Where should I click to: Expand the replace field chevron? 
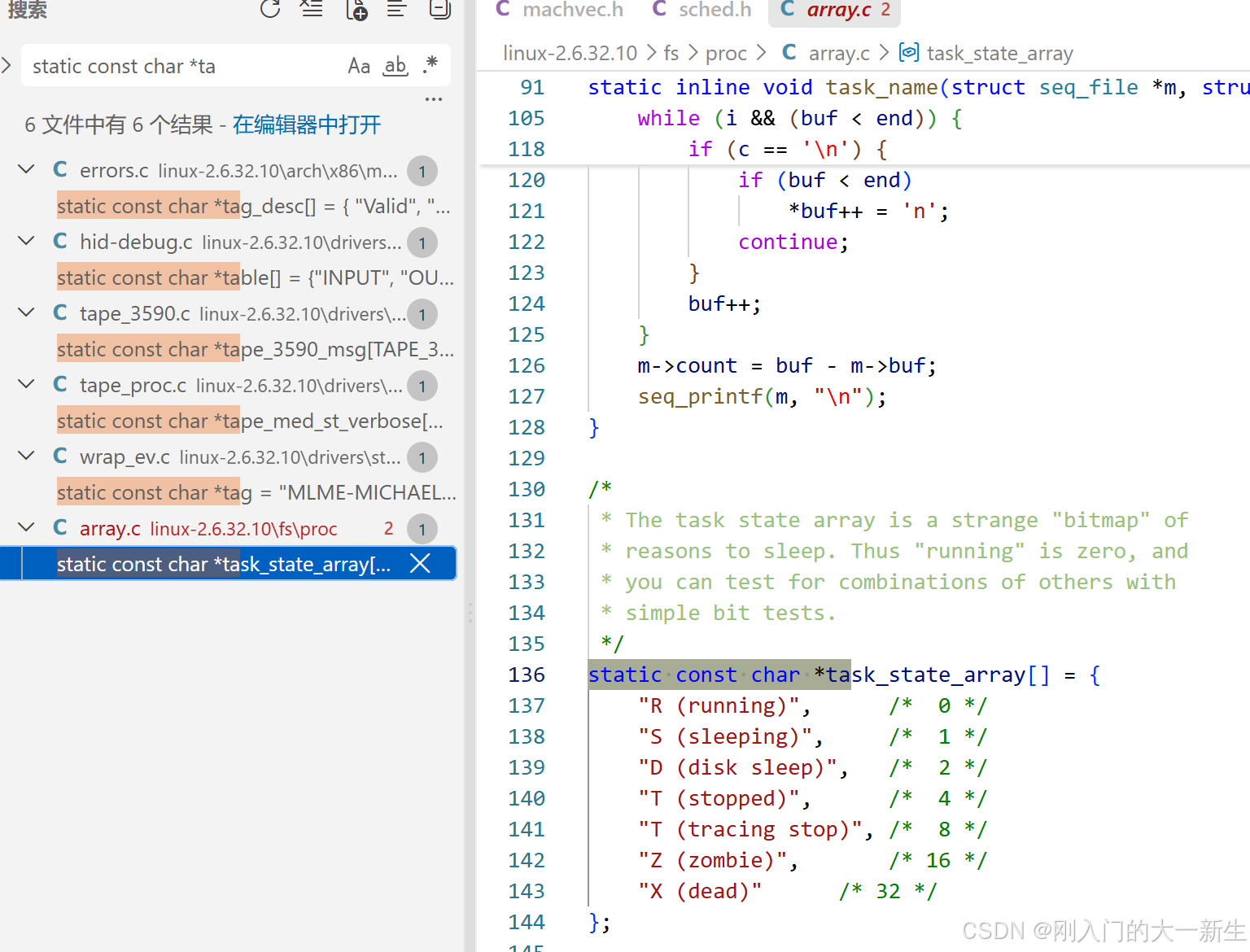click(7, 65)
